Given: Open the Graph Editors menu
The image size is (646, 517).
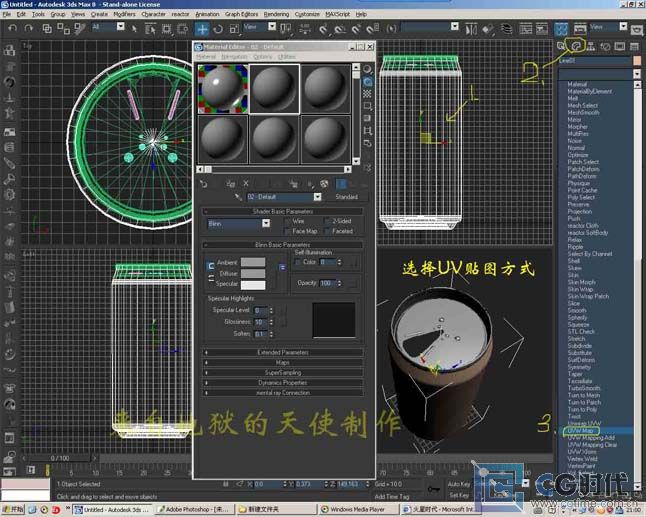Looking at the screenshot, I should 241,14.
